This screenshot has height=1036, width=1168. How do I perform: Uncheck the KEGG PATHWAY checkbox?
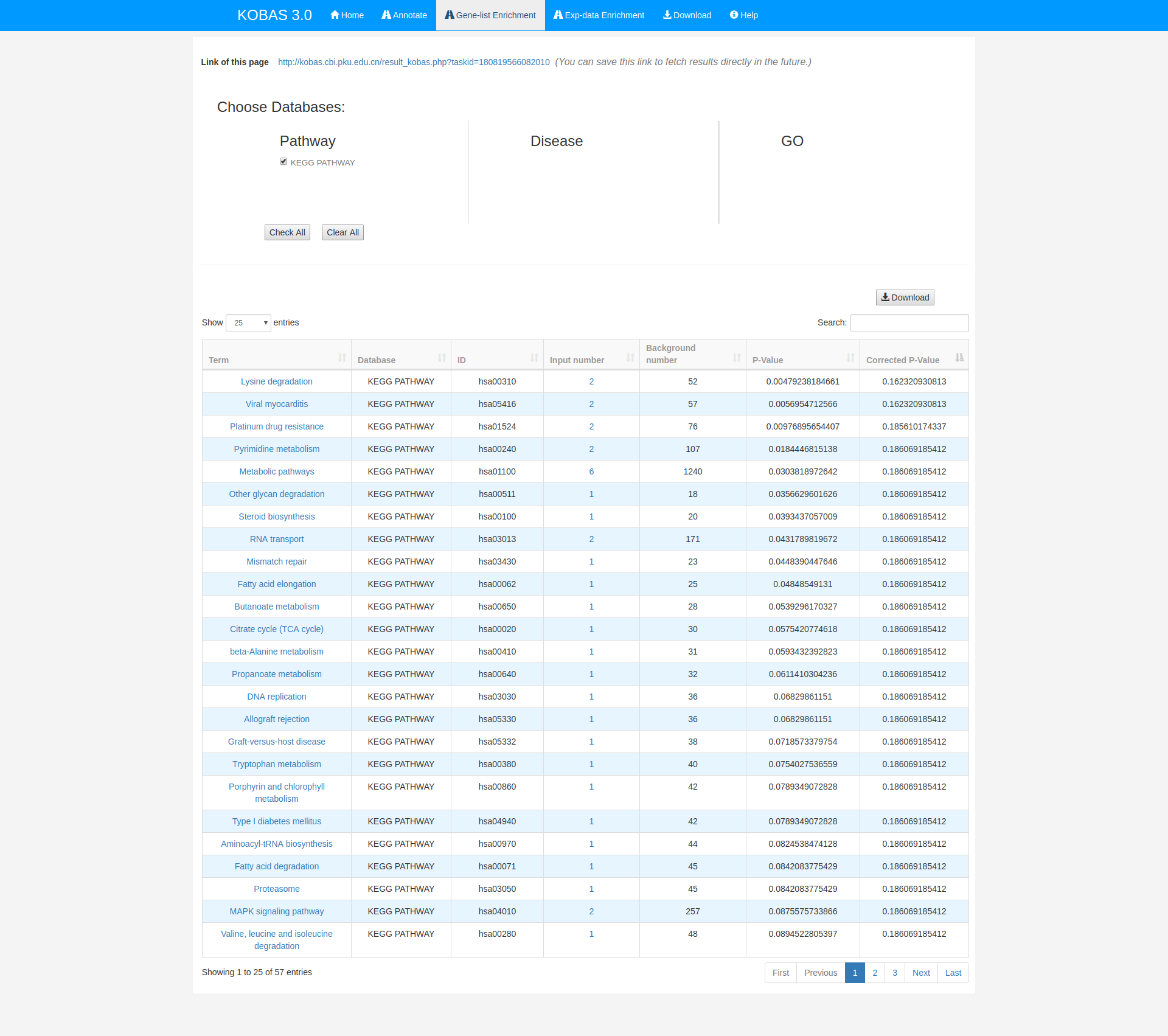click(283, 162)
